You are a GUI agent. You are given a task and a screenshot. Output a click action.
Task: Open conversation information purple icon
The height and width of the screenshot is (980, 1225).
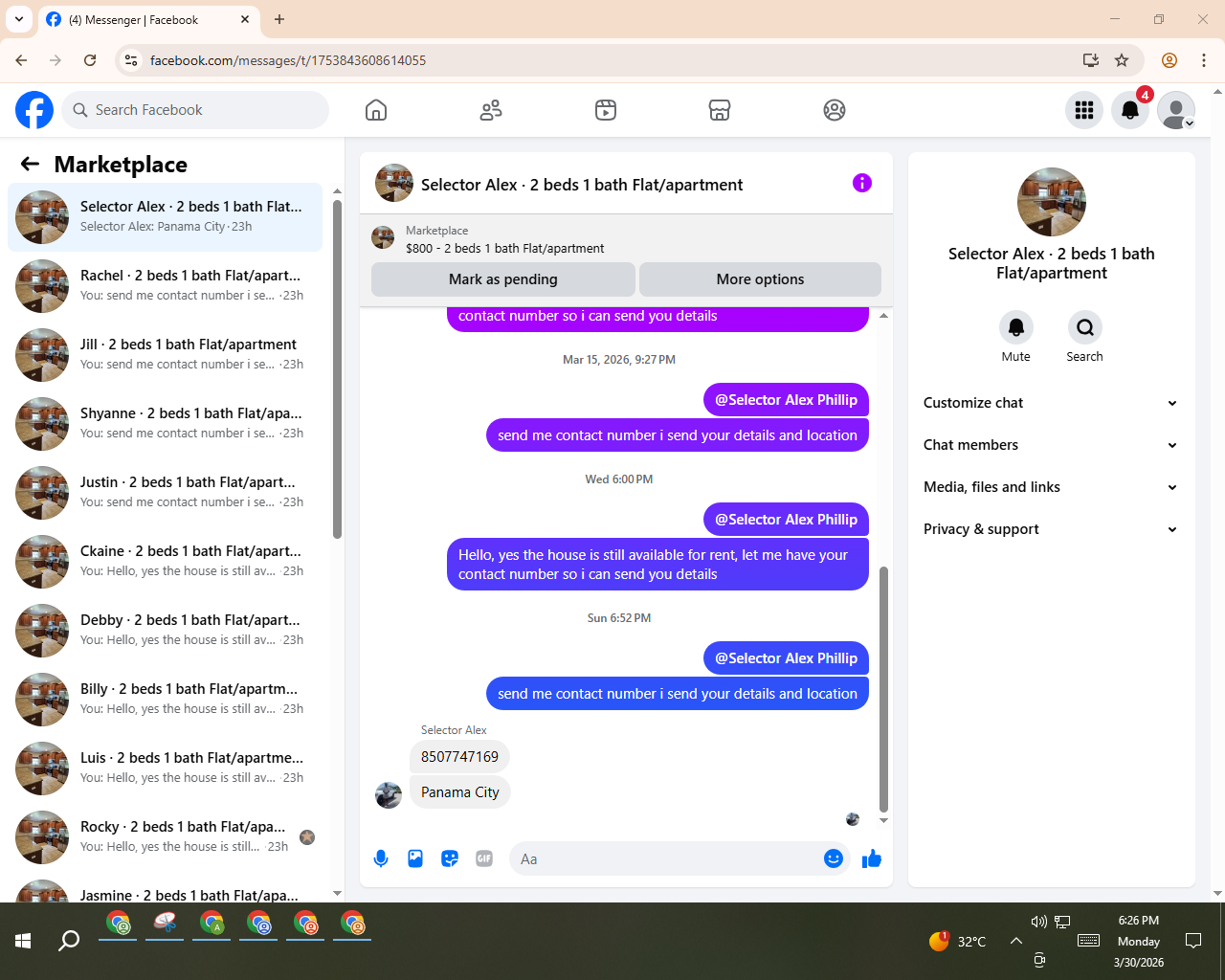point(862,183)
